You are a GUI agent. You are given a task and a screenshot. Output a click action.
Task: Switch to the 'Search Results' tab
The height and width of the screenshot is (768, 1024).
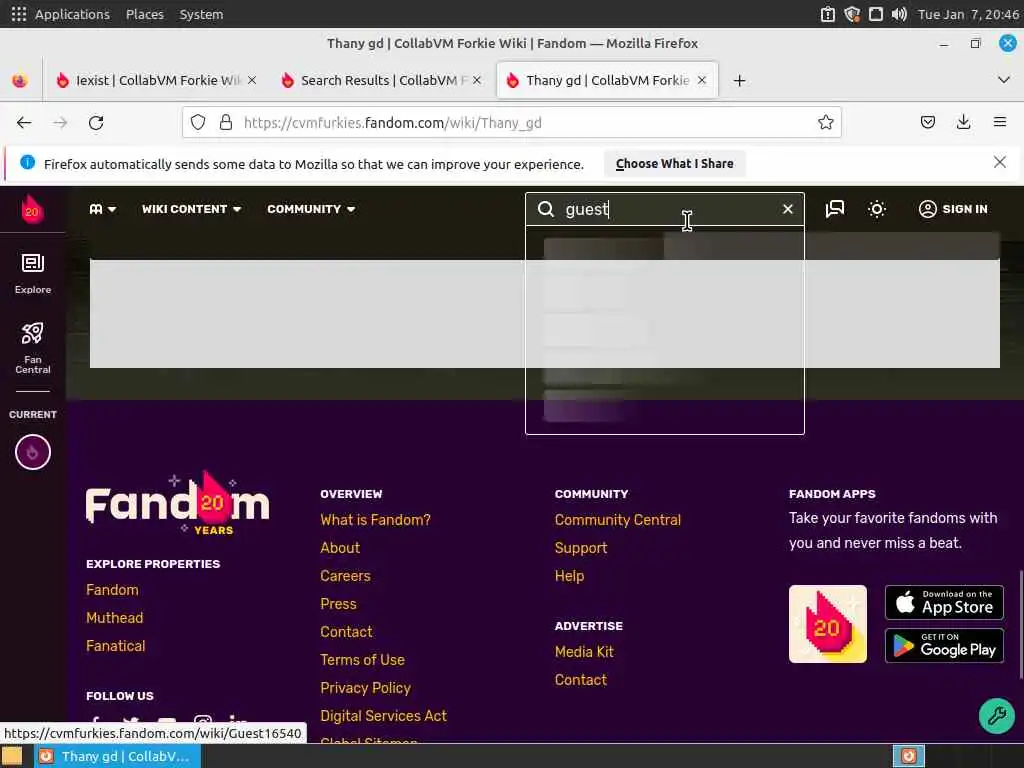[381, 80]
